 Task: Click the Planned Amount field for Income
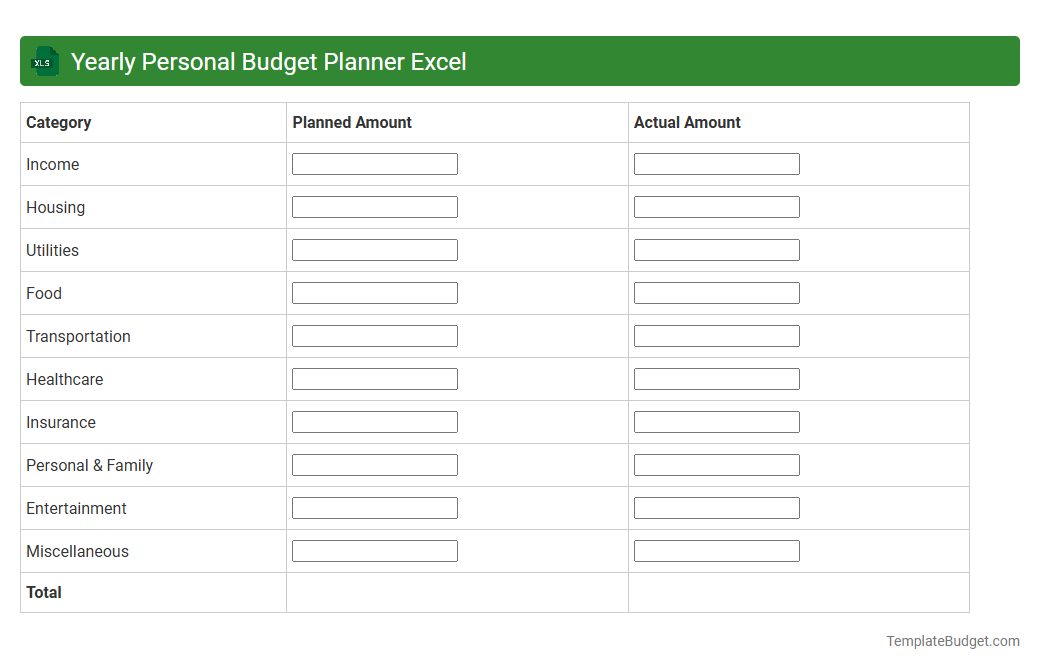374,163
